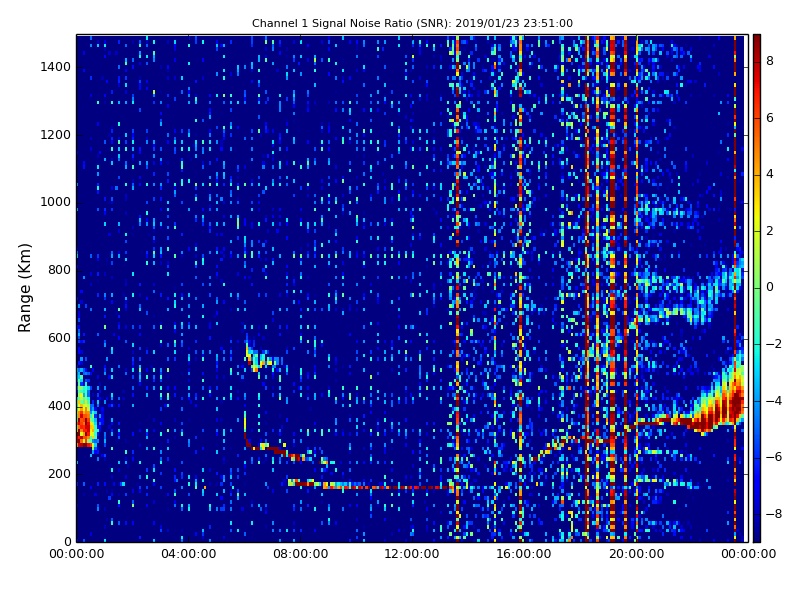Click the colorbar label 0
Screen dimensions: 800x600
(770, 287)
